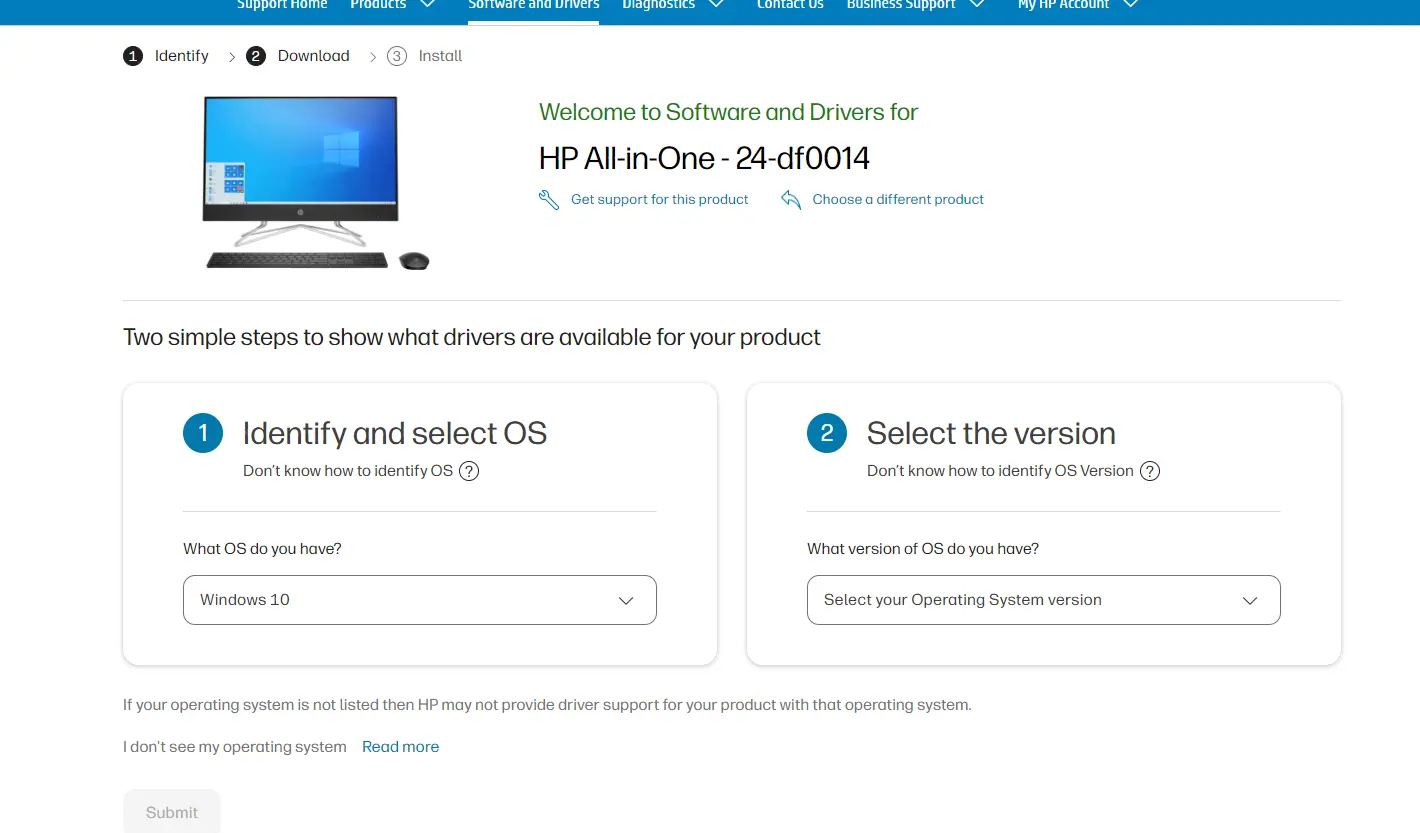The height and width of the screenshot is (833, 1420).
Task: Open the My HP Account menu
Action: click(x=1078, y=5)
